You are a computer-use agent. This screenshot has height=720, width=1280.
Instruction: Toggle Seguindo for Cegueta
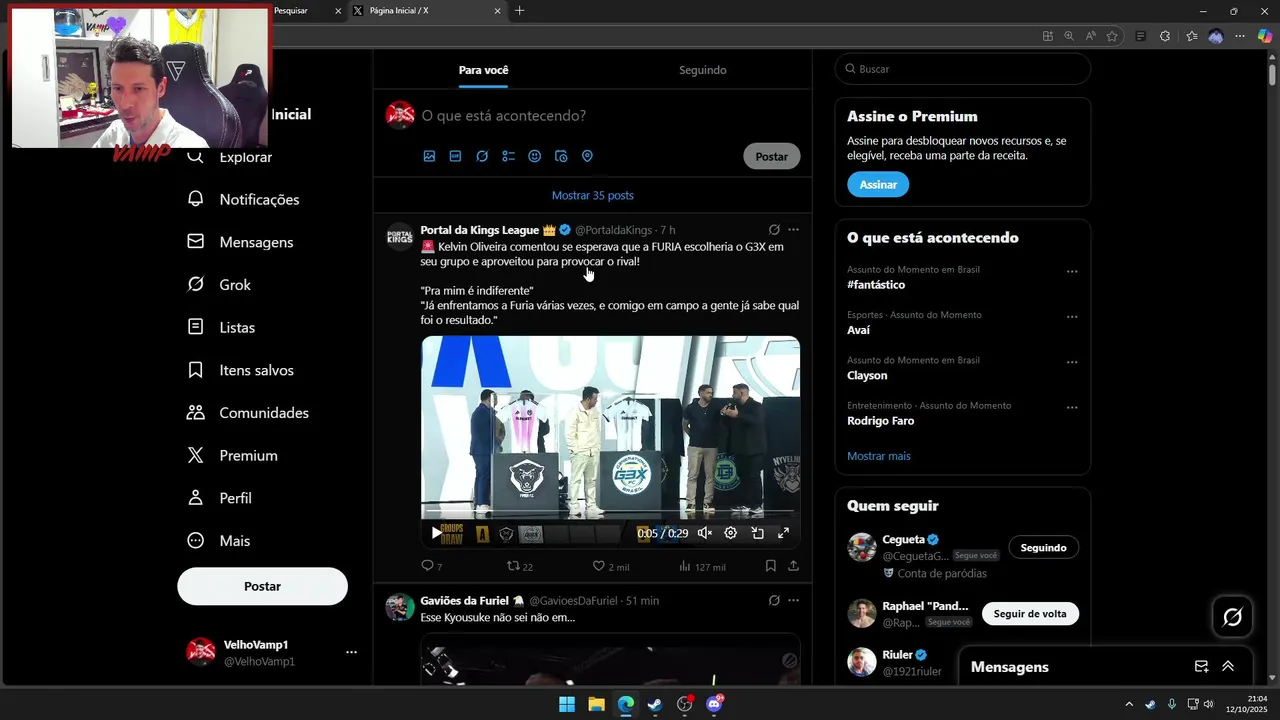[x=1043, y=548]
